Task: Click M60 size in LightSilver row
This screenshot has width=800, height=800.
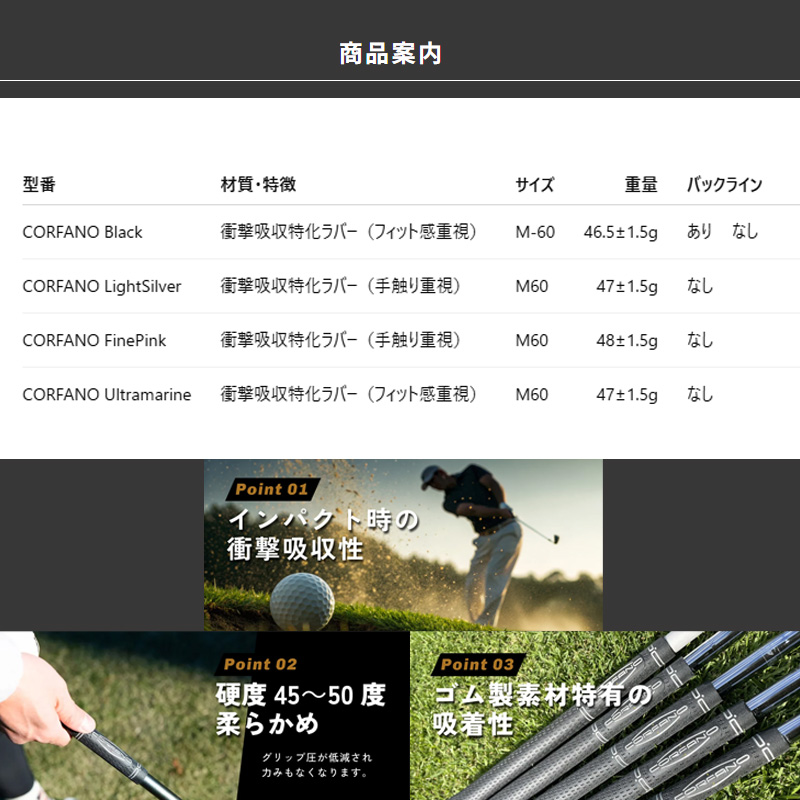Action: click(x=532, y=286)
